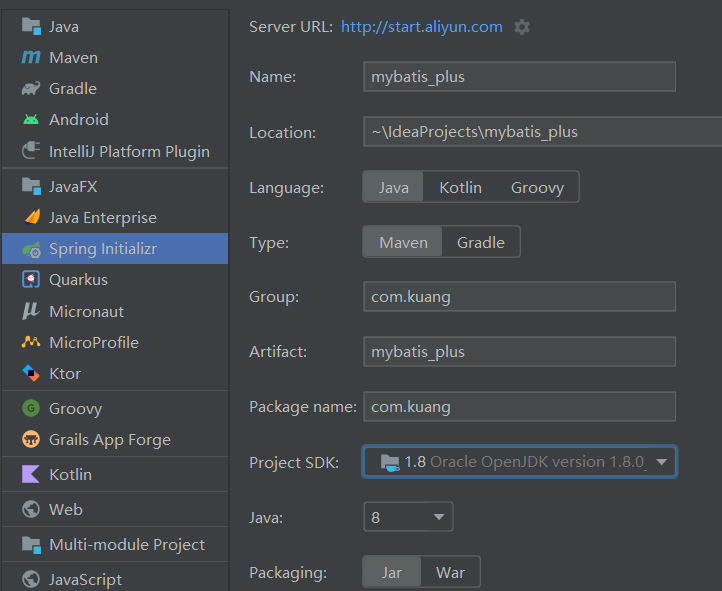Select Groovy as the language
The image size is (722, 591).
coord(537,187)
